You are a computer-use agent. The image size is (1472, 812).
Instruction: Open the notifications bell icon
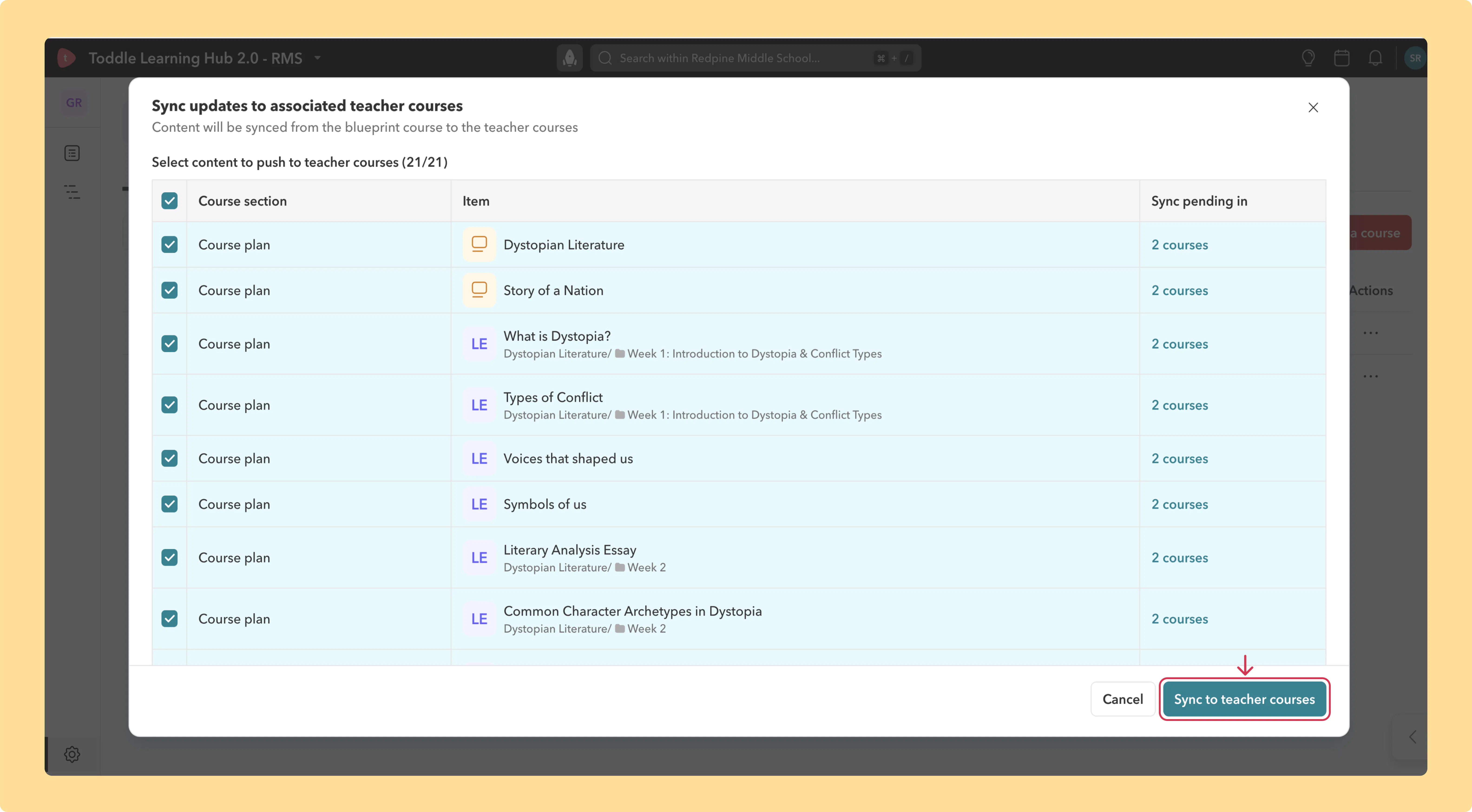[1375, 58]
